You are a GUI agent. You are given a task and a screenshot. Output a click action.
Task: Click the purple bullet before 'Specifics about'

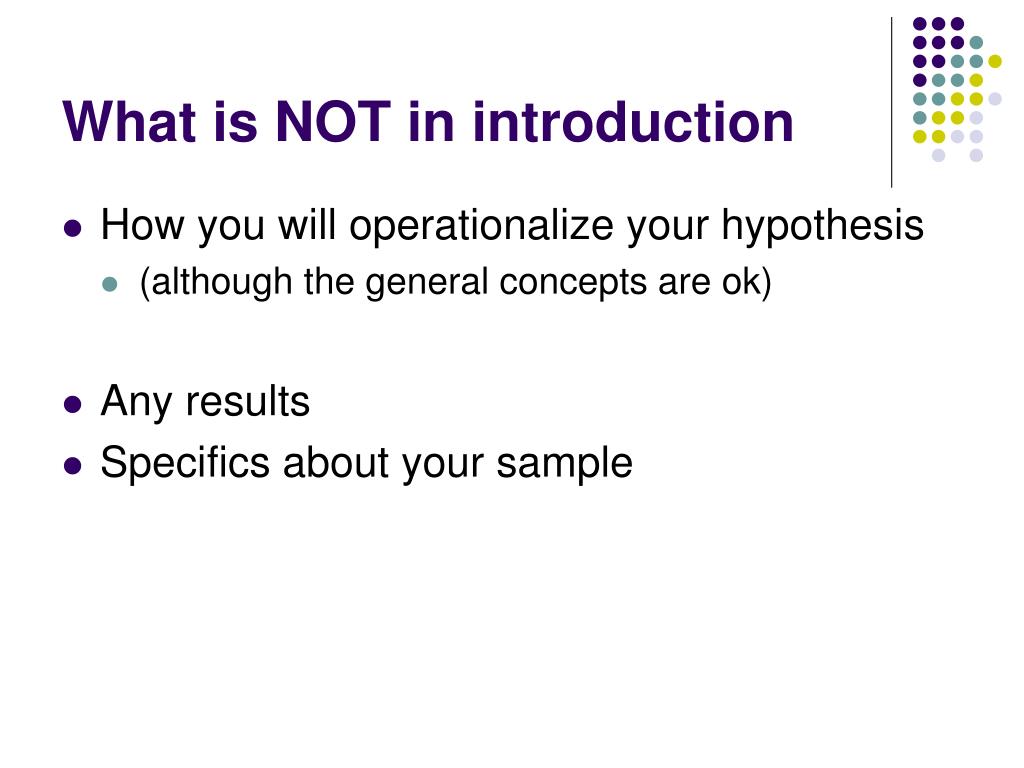point(72,466)
